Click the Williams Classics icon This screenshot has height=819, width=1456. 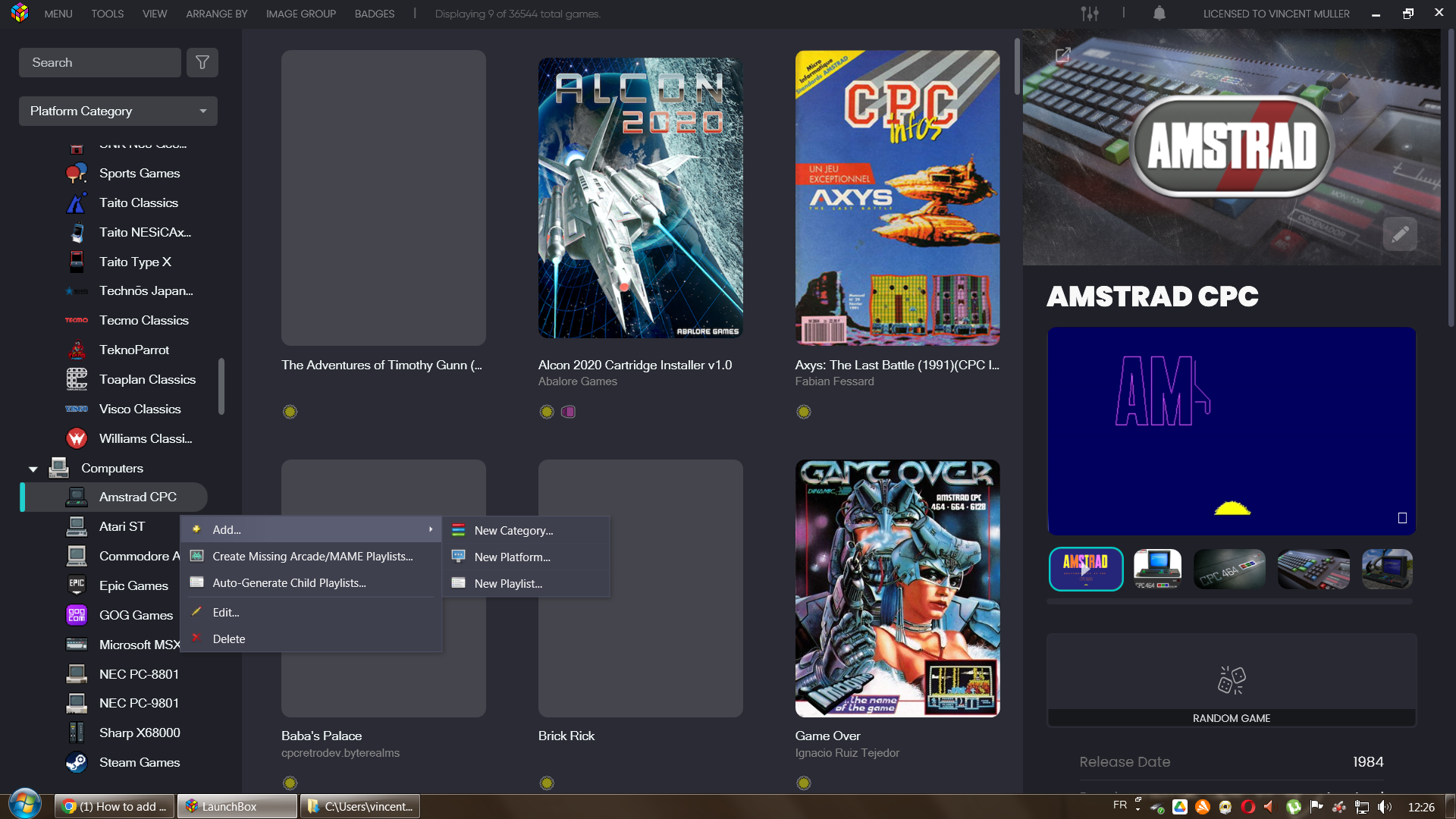click(x=77, y=439)
